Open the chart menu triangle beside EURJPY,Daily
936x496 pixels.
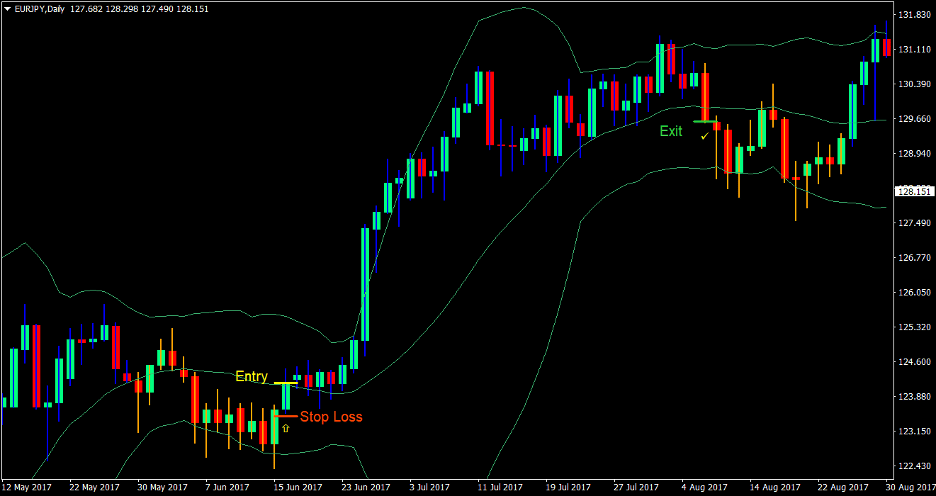pos(7,8)
